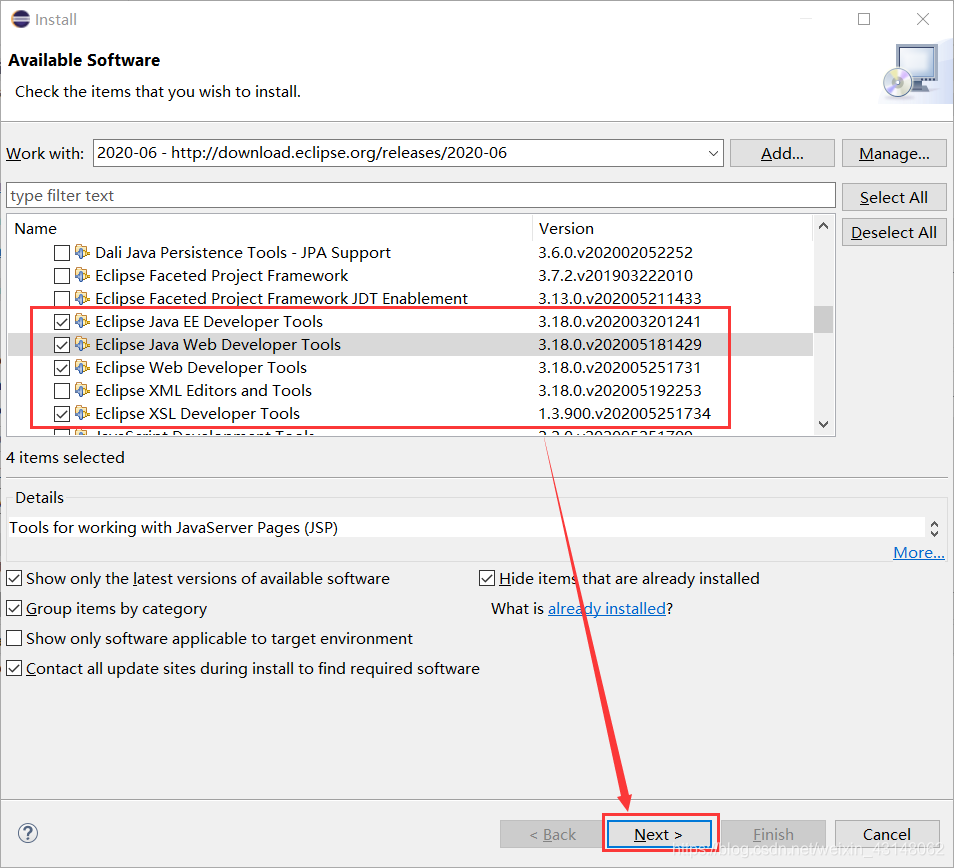
Task: Toggle Group items by category checkbox
Action: 14,608
